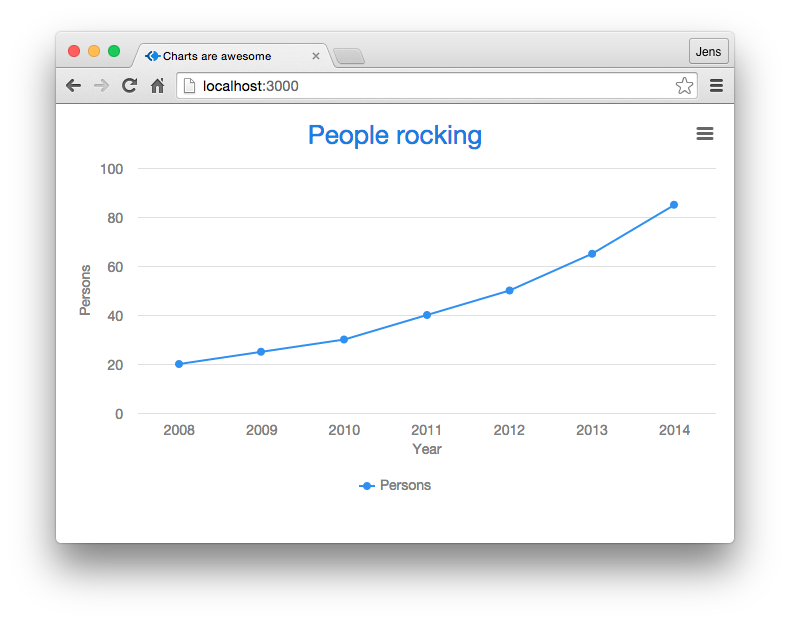
Task: Click the 2009 data point
Action: [261, 352]
